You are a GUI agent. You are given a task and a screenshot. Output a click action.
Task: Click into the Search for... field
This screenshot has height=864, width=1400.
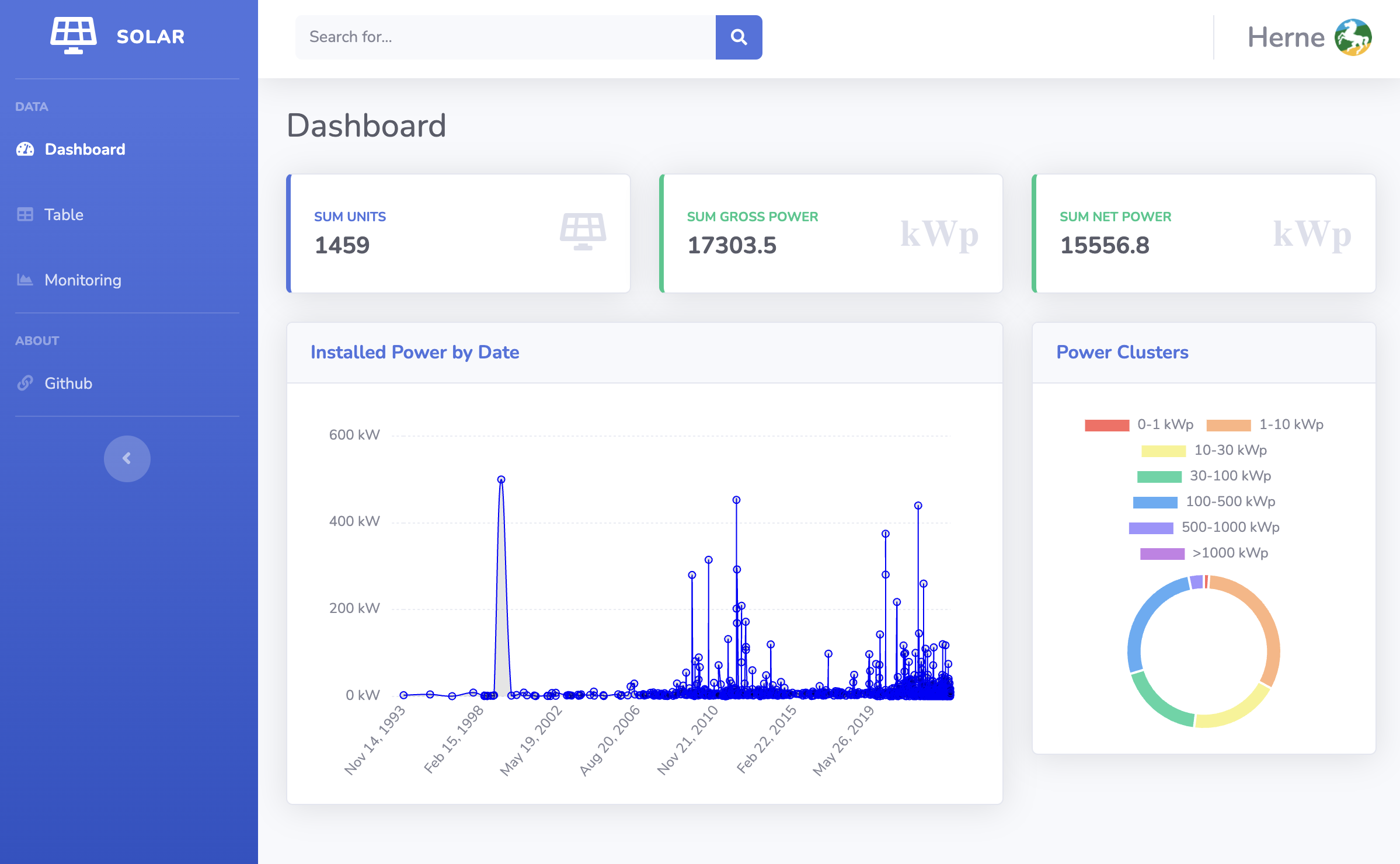505,37
